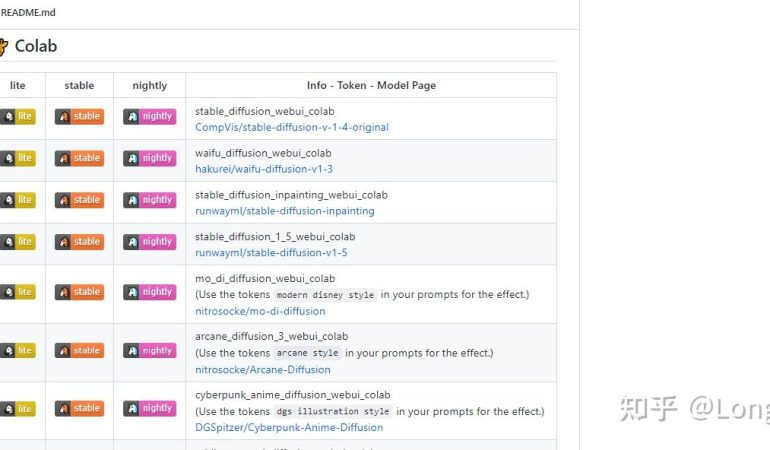Open stable badge for stable_diffusion_1_5_webui_colab
The image size is (770, 450).
coord(79,241)
